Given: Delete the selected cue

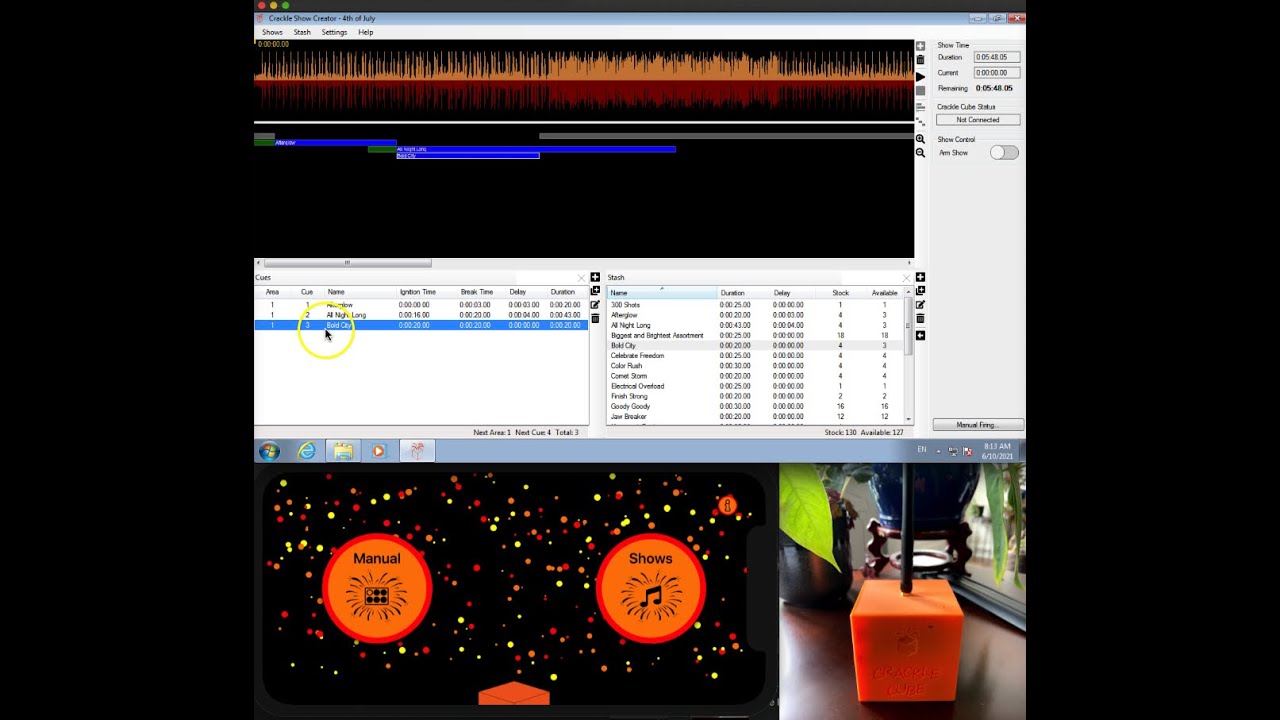Looking at the screenshot, I should pos(595,319).
